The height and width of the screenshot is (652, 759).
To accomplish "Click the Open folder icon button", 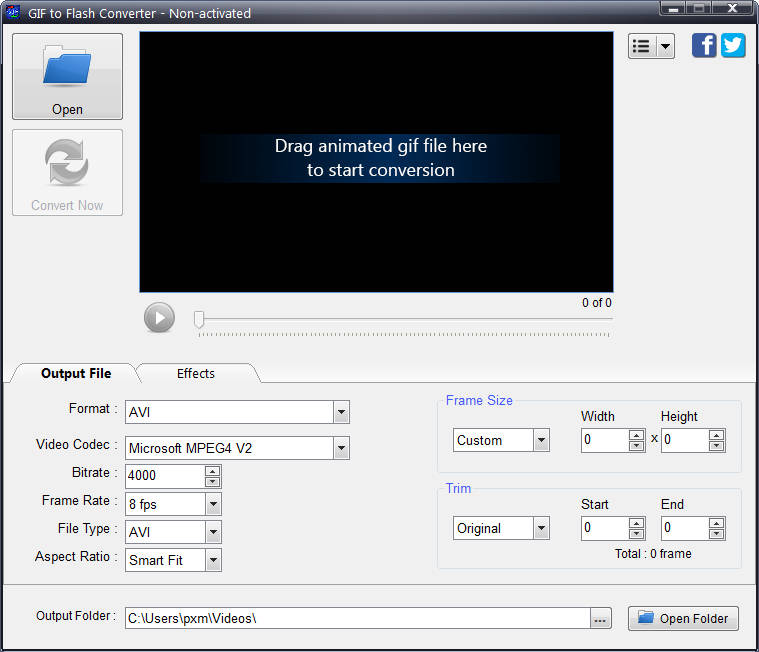I will 67,76.
